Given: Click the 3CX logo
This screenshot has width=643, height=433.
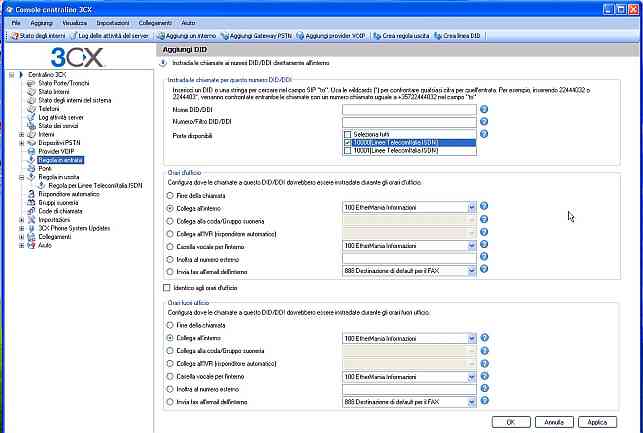Looking at the screenshot, I should point(77,57).
